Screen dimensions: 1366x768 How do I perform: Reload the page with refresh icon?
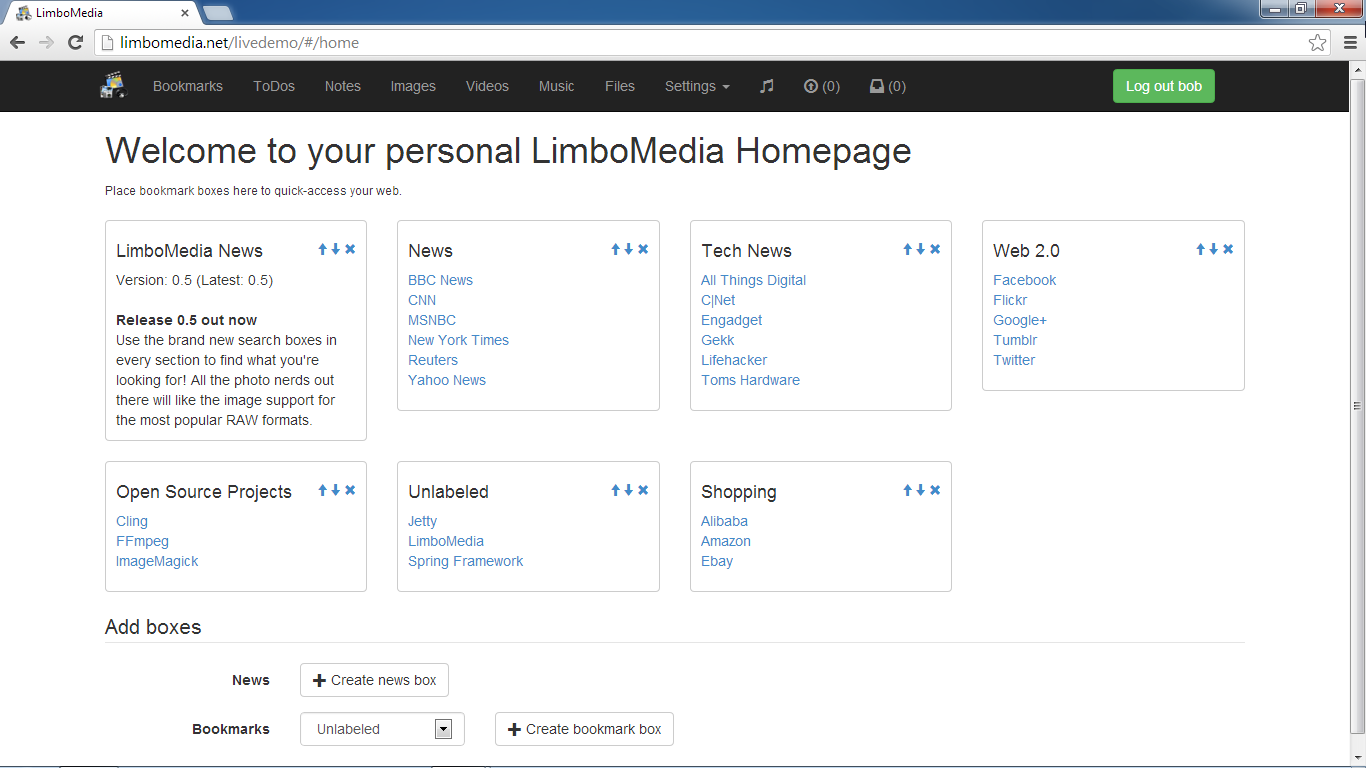coord(75,42)
